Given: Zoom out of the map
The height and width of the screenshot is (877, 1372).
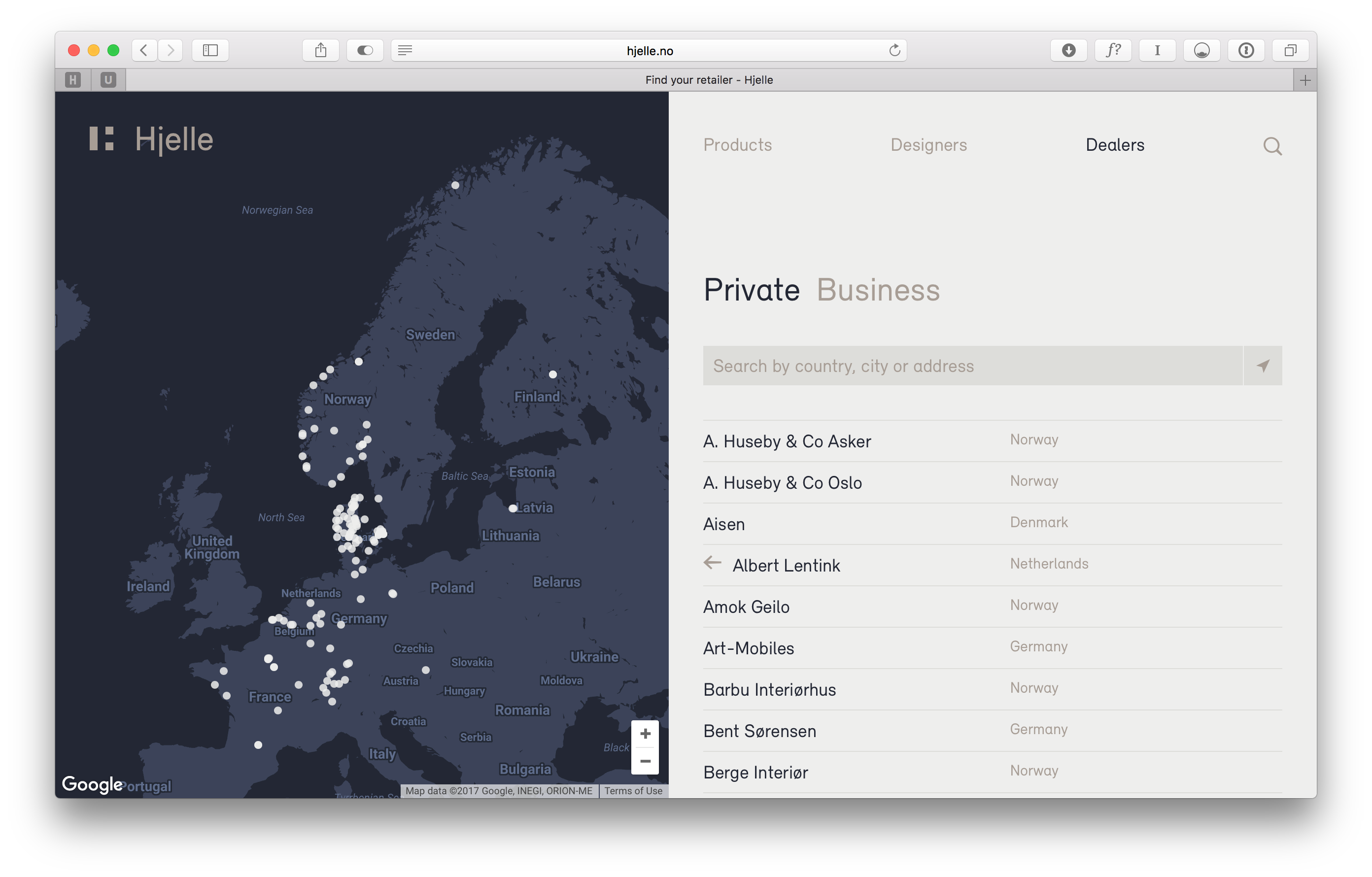Looking at the screenshot, I should coord(645,761).
